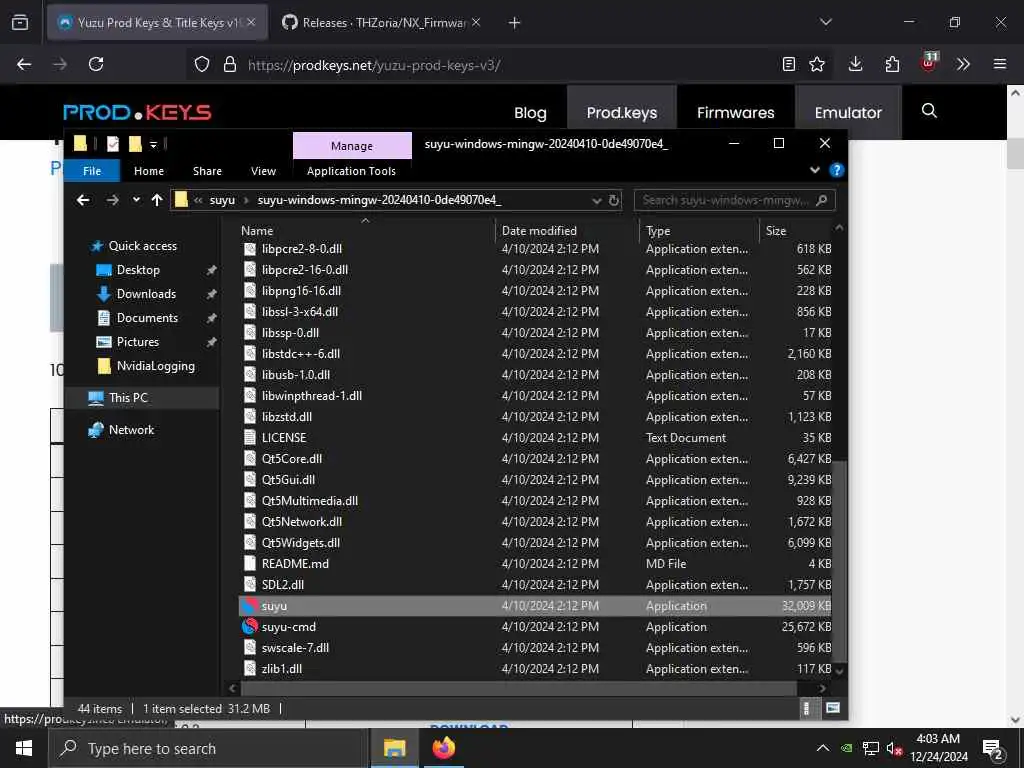
Task: Go up one folder level
Action: tap(157, 200)
